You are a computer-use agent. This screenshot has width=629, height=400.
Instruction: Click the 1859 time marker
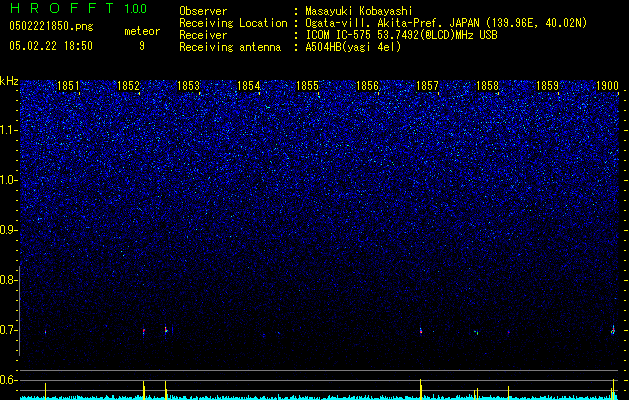547,86
